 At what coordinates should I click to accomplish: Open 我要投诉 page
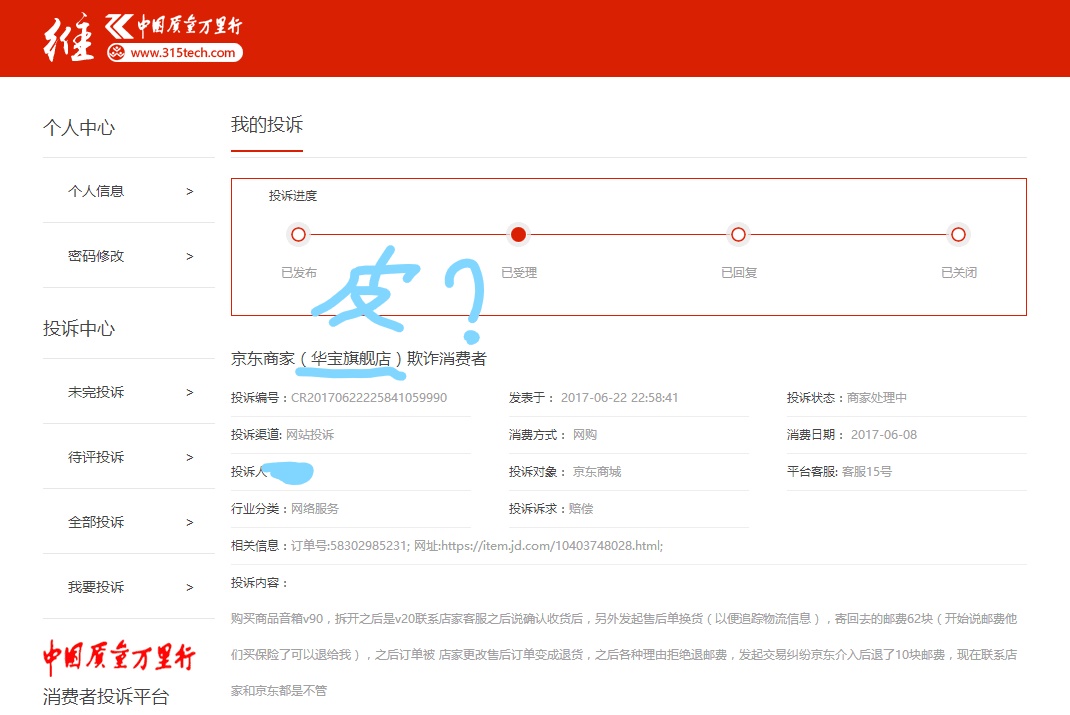pos(96,587)
